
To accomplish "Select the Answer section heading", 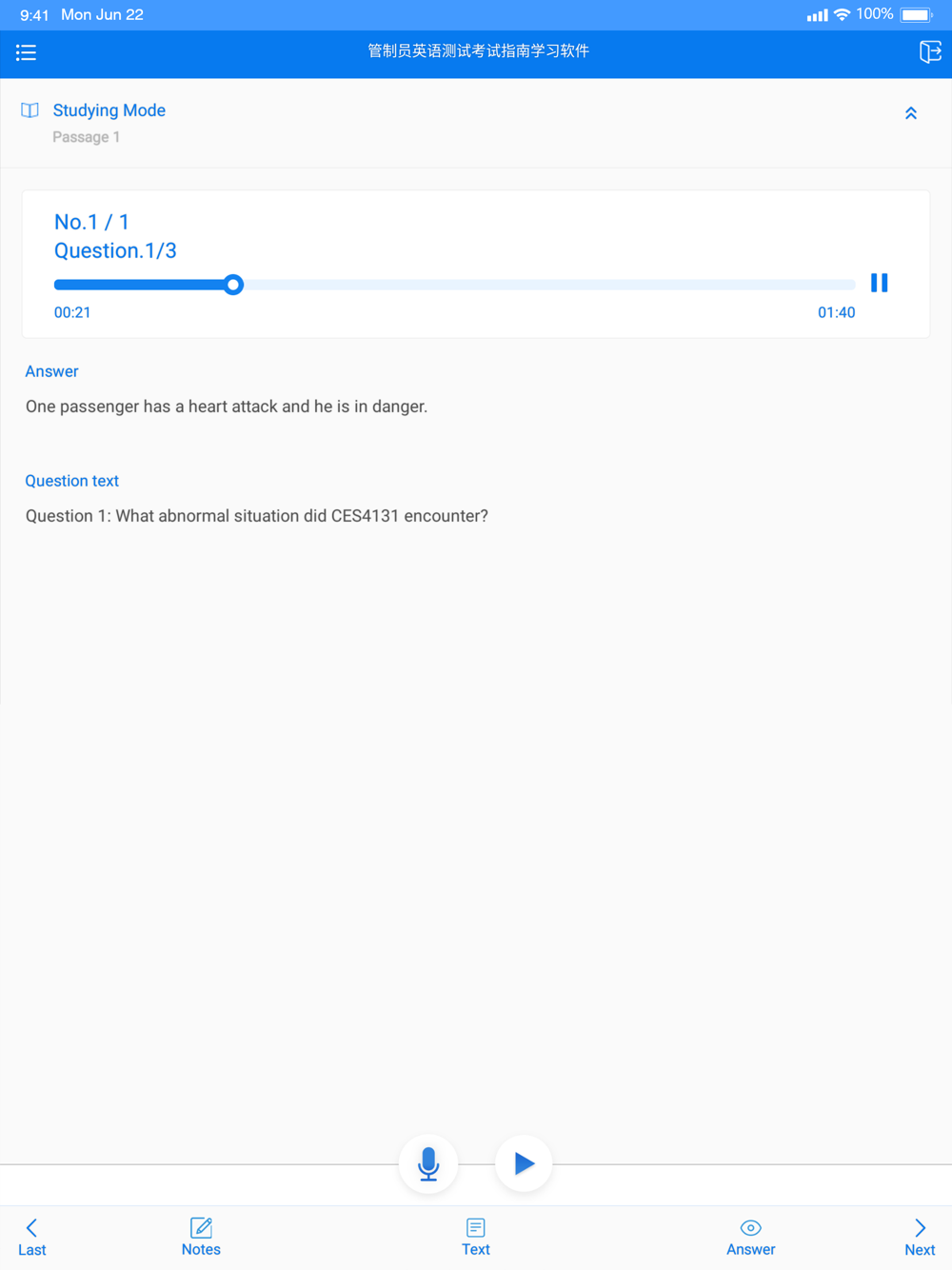I will (x=51, y=371).
